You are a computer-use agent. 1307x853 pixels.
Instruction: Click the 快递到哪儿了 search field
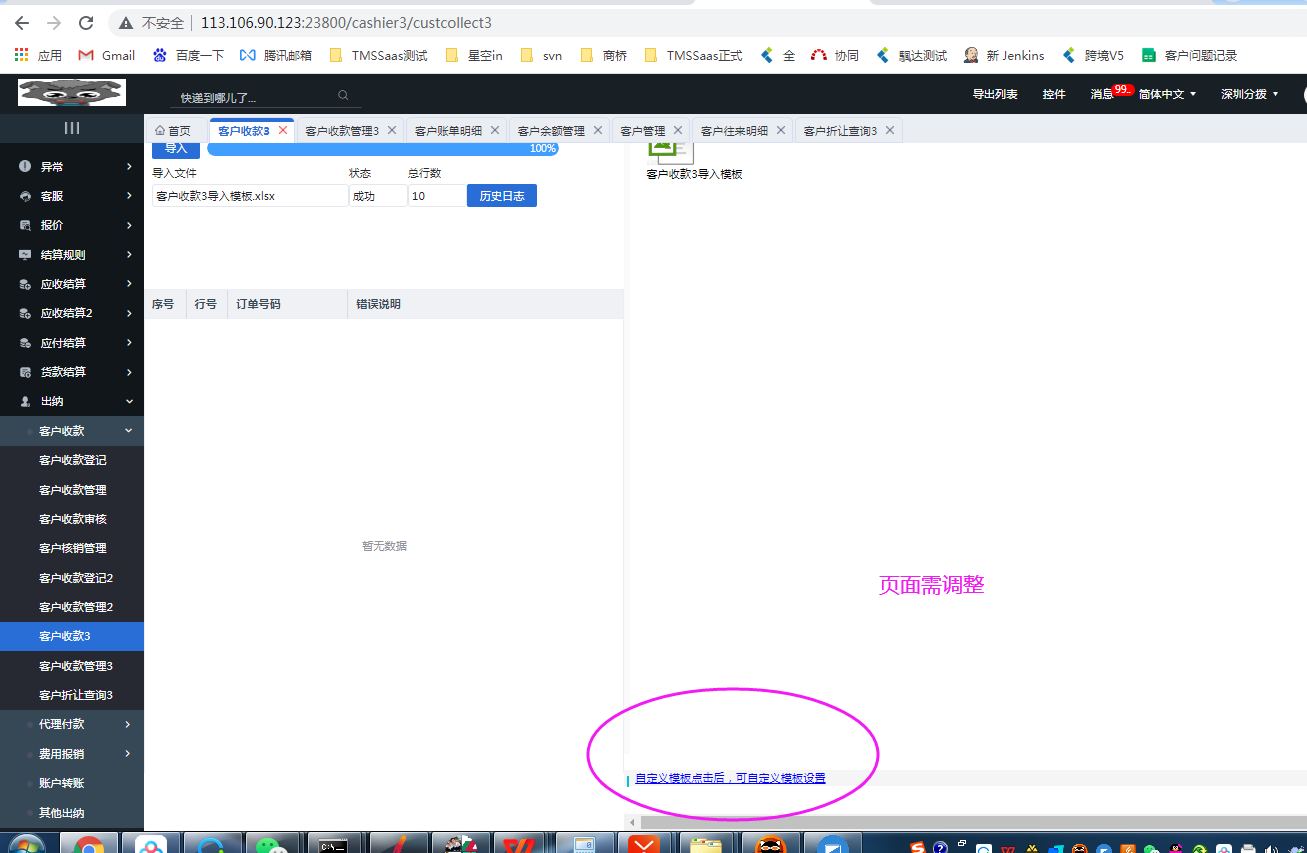coord(256,97)
